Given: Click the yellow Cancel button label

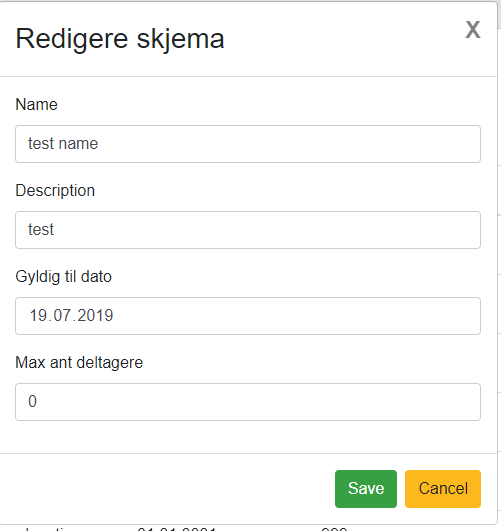Looking at the screenshot, I should click(443, 489).
